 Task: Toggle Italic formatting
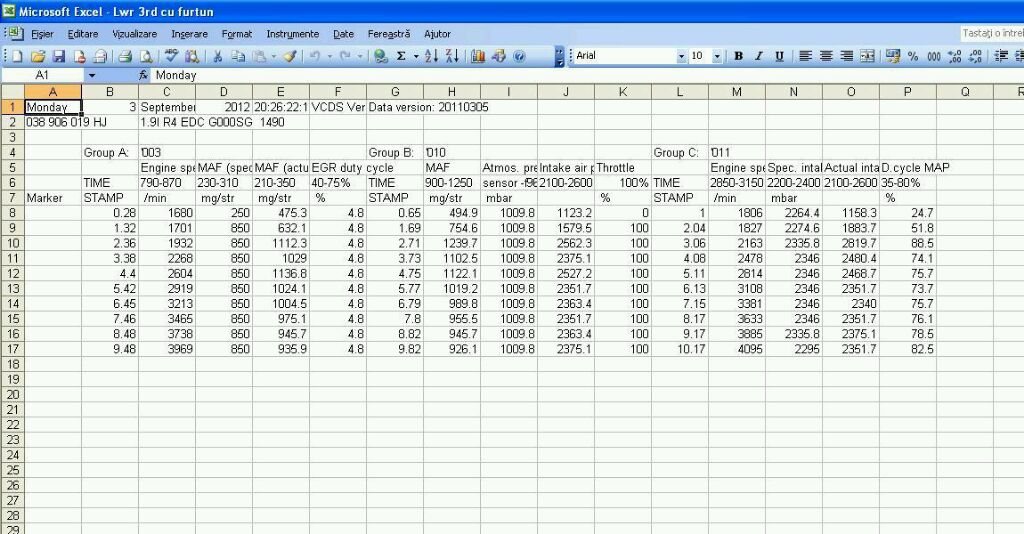point(758,57)
